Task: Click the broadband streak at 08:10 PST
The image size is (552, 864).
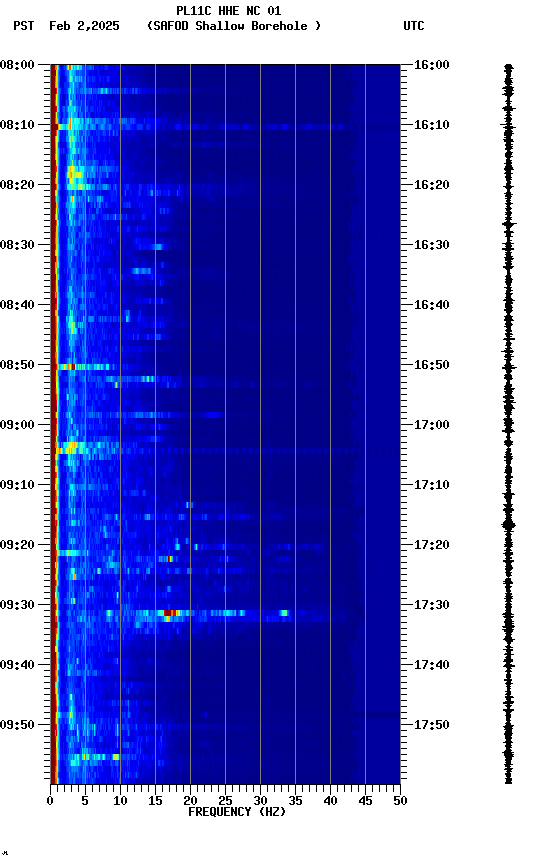Action: [201, 127]
